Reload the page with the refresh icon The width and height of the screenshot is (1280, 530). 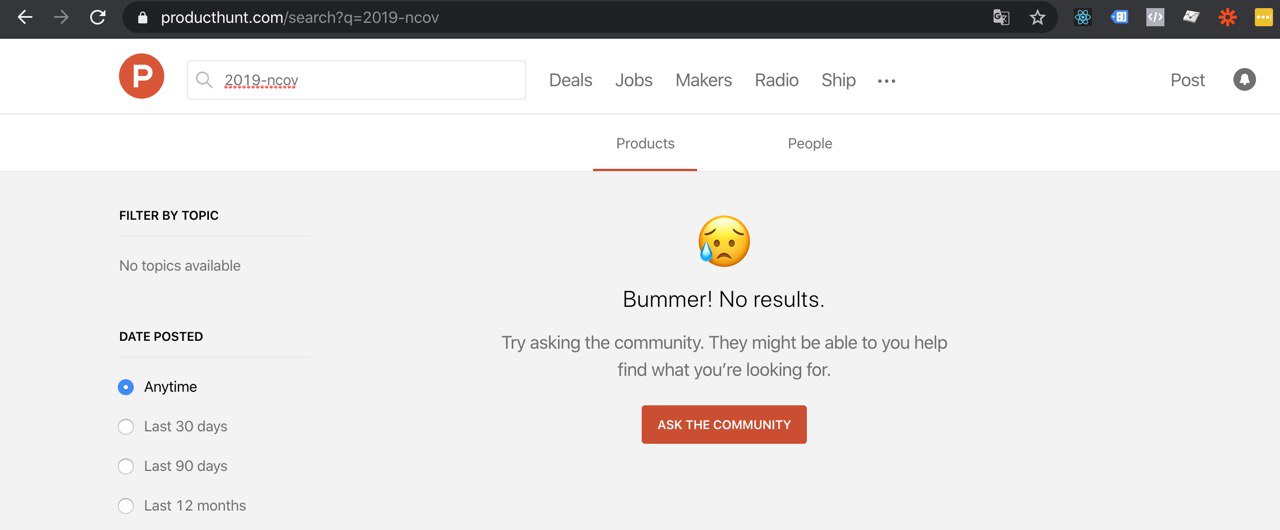coord(97,17)
